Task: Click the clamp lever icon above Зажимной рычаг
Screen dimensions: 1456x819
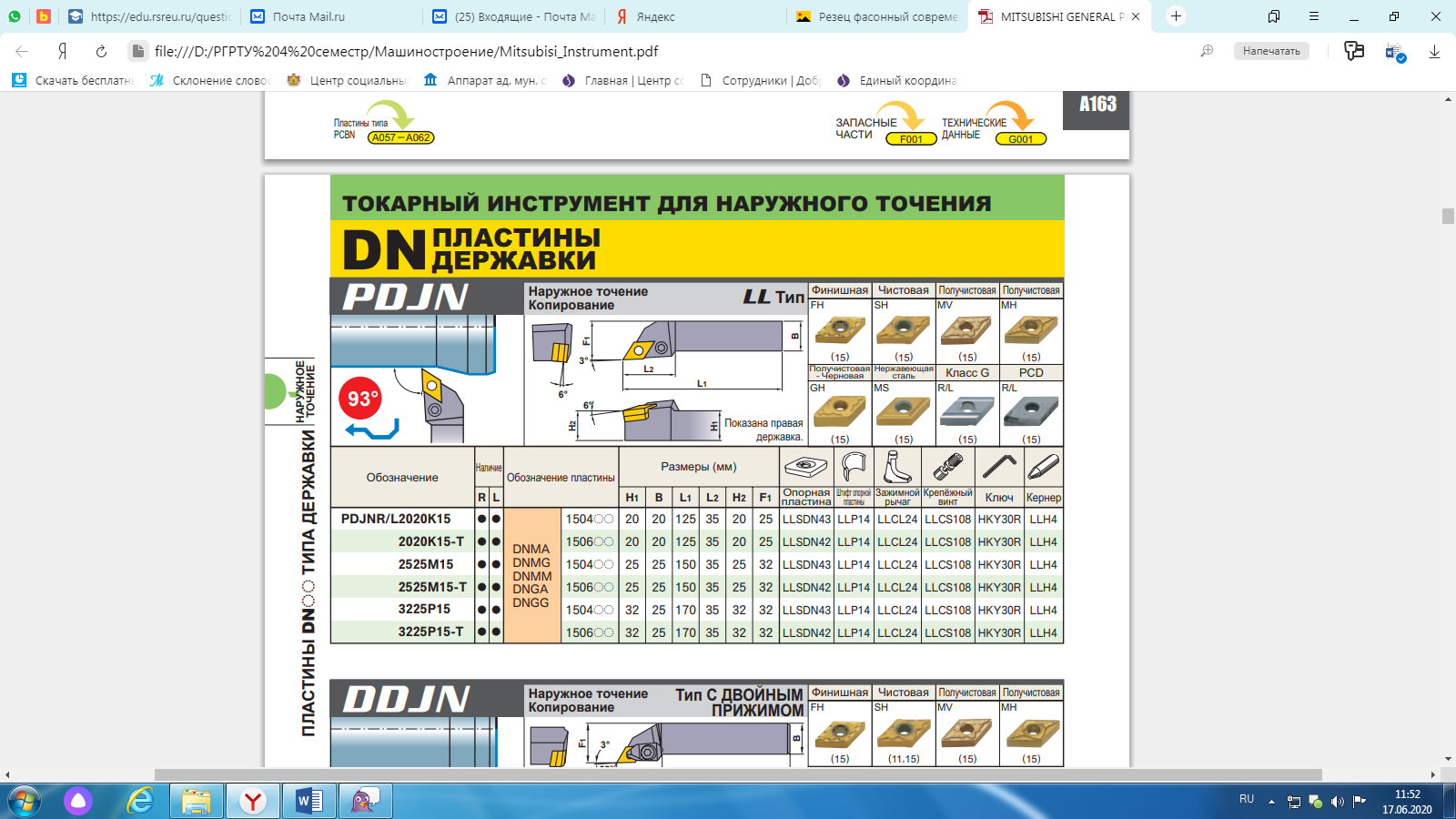Action: (897, 468)
